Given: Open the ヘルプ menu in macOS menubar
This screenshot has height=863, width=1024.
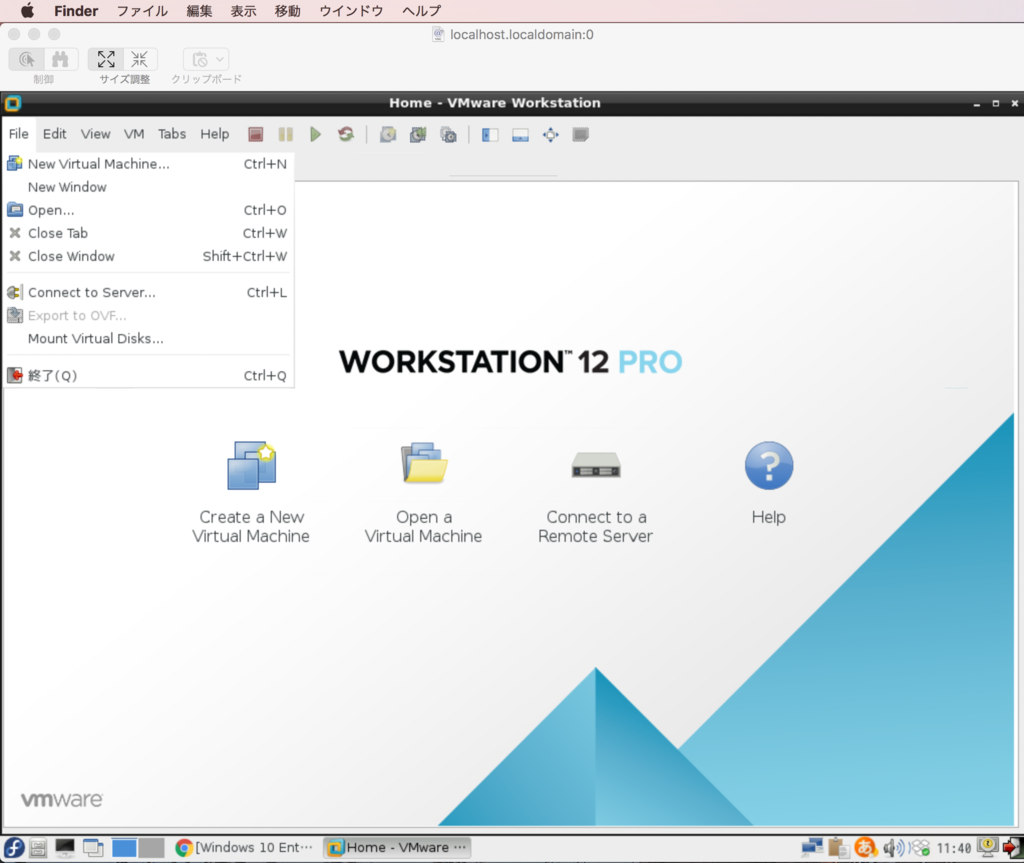Looking at the screenshot, I should coord(421,10).
